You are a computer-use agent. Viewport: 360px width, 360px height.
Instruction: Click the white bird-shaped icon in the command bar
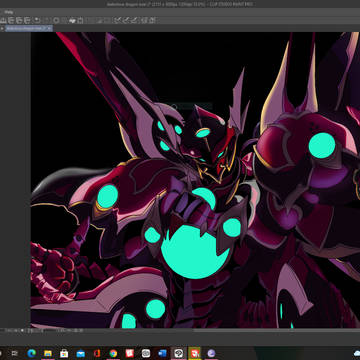point(72,21)
